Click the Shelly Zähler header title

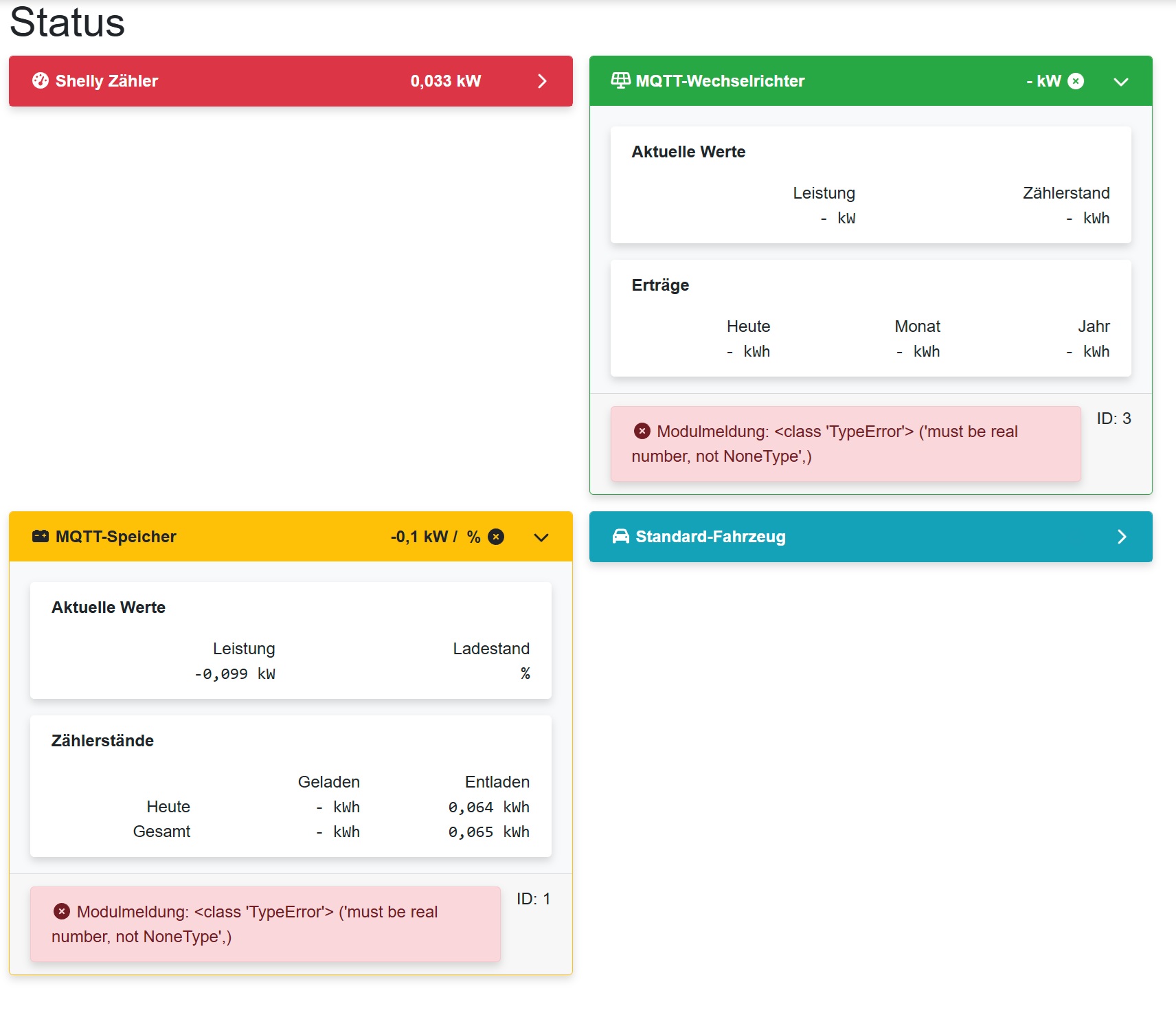click(x=106, y=81)
